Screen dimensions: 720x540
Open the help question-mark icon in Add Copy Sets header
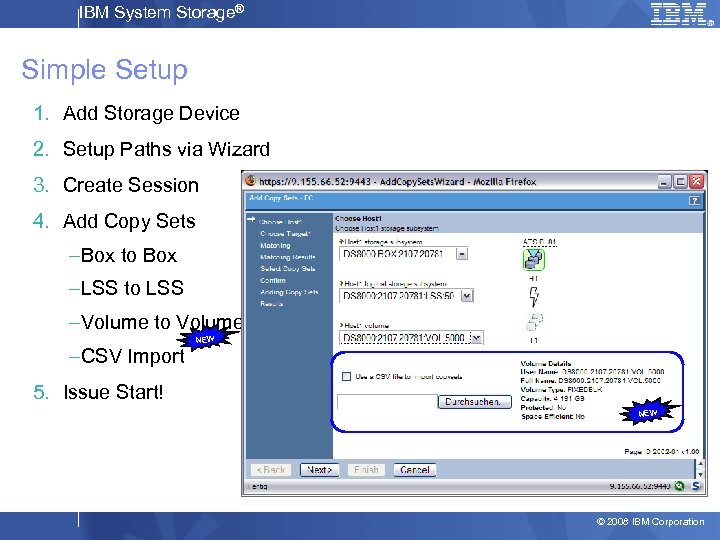tap(694, 200)
